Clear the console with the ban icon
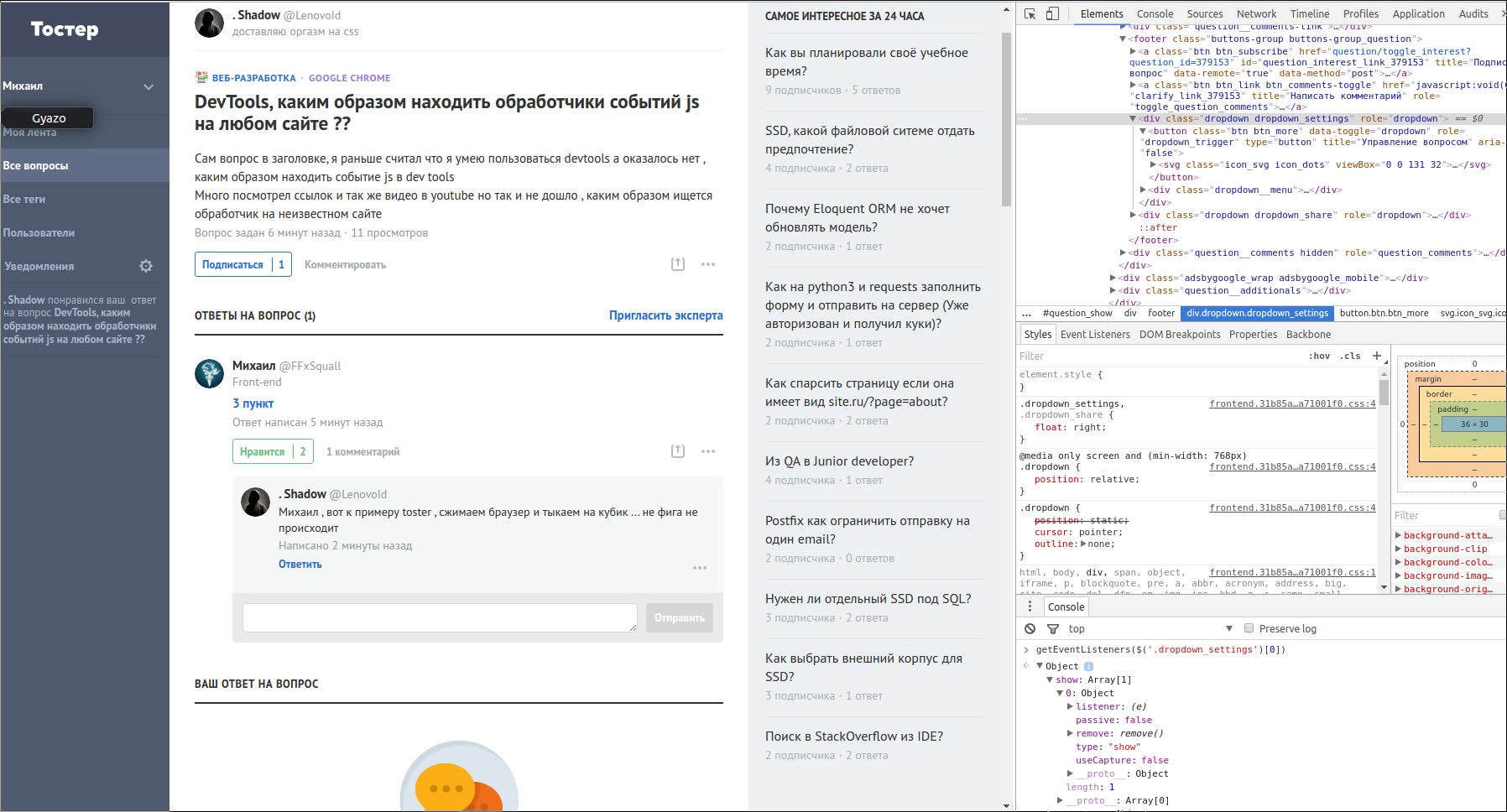The image size is (1507, 812). [1030, 628]
